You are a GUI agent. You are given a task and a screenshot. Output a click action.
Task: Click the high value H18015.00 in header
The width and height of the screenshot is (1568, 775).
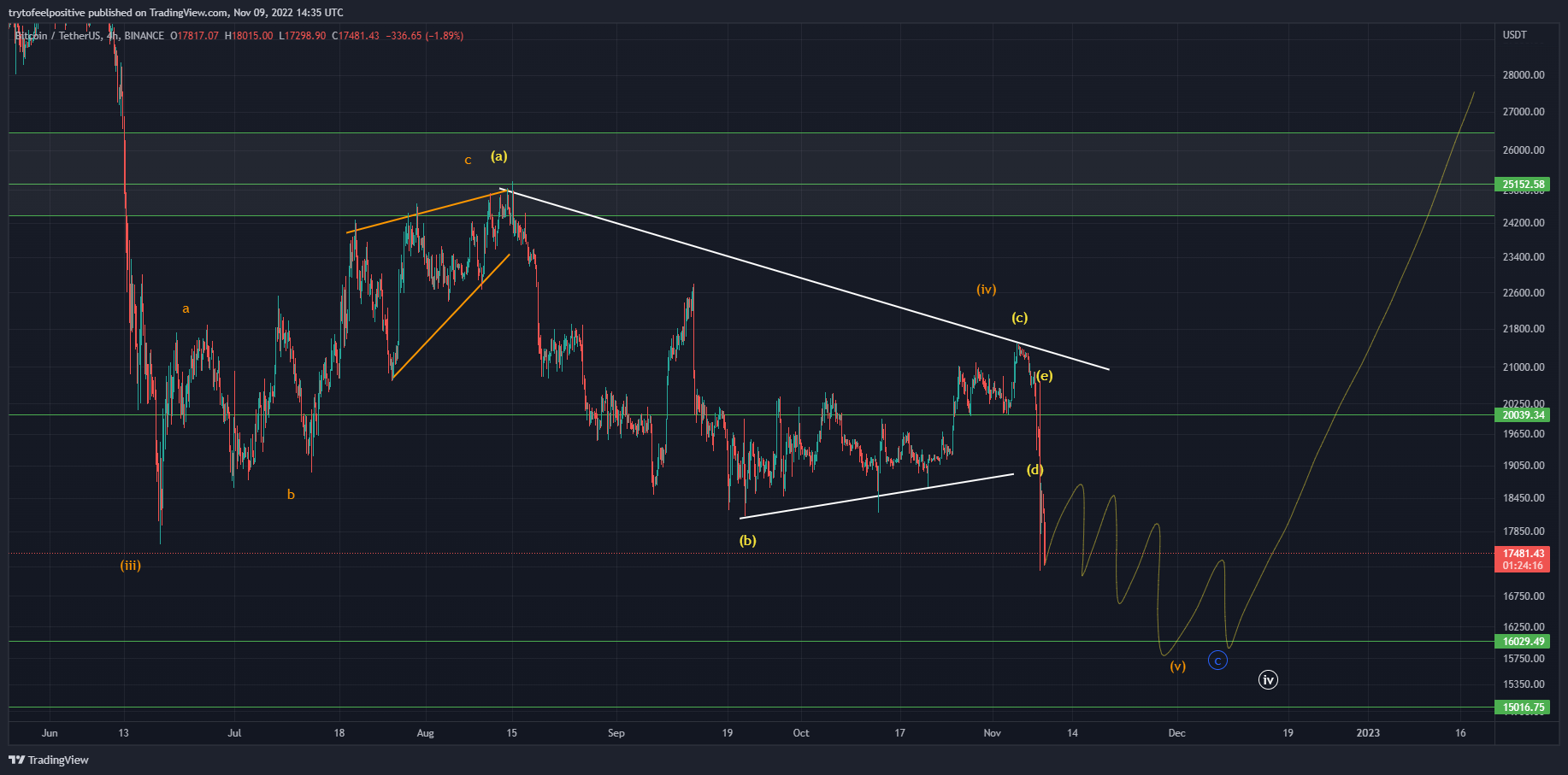point(249,36)
